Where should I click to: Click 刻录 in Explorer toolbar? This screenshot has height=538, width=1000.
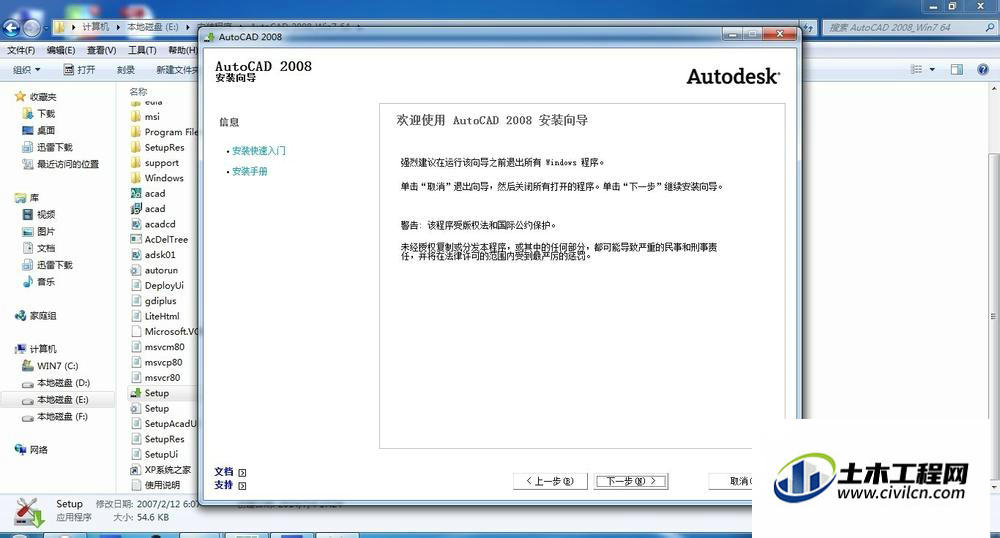[x=126, y=69]
